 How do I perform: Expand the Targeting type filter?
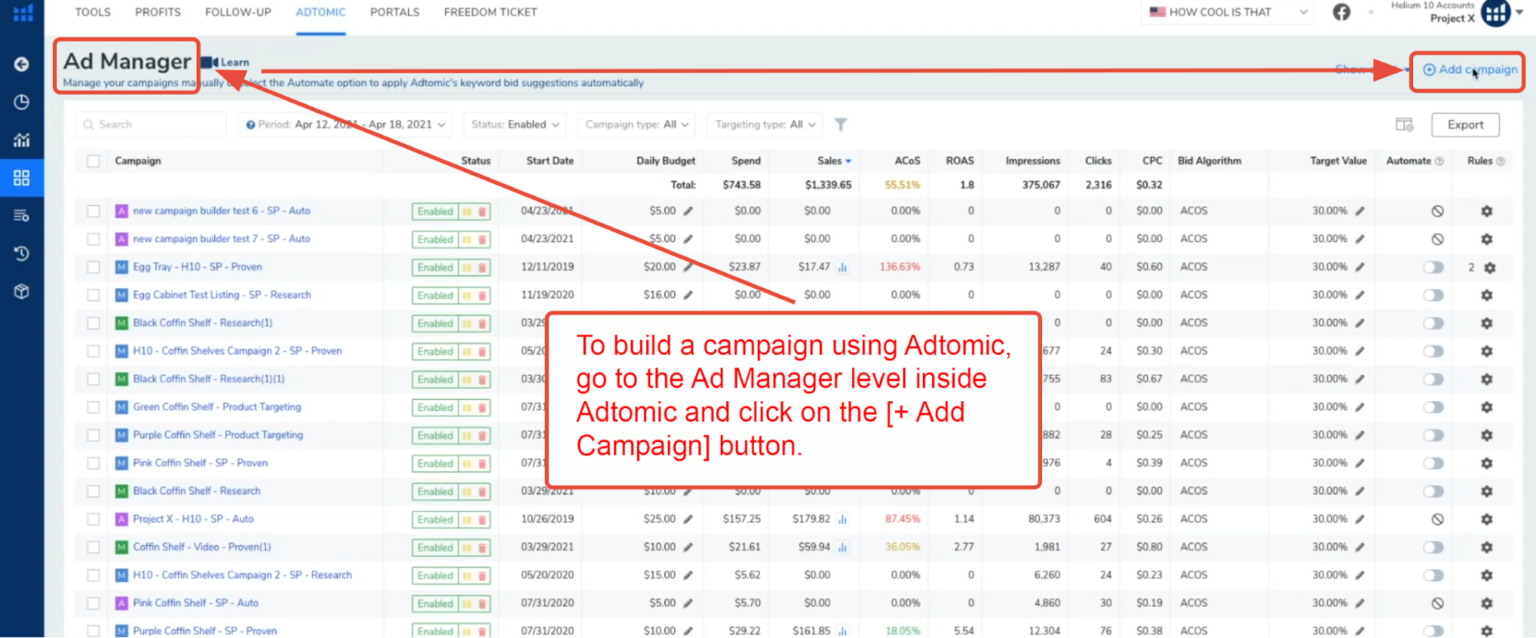763,124
